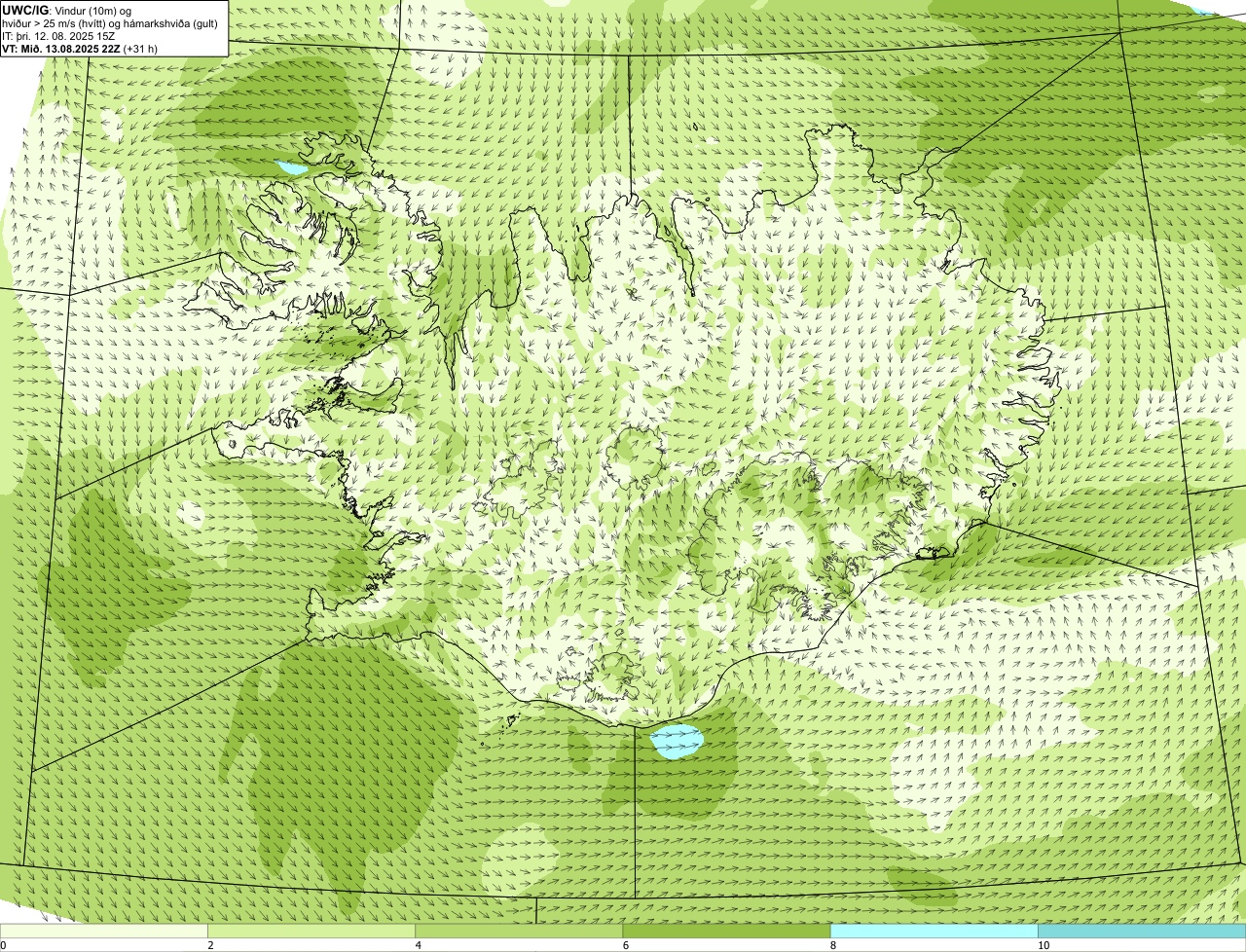Click the teal legend segment above 10
The height and width of the screenshot is (952, 1246).
(x=1142, y=932)
